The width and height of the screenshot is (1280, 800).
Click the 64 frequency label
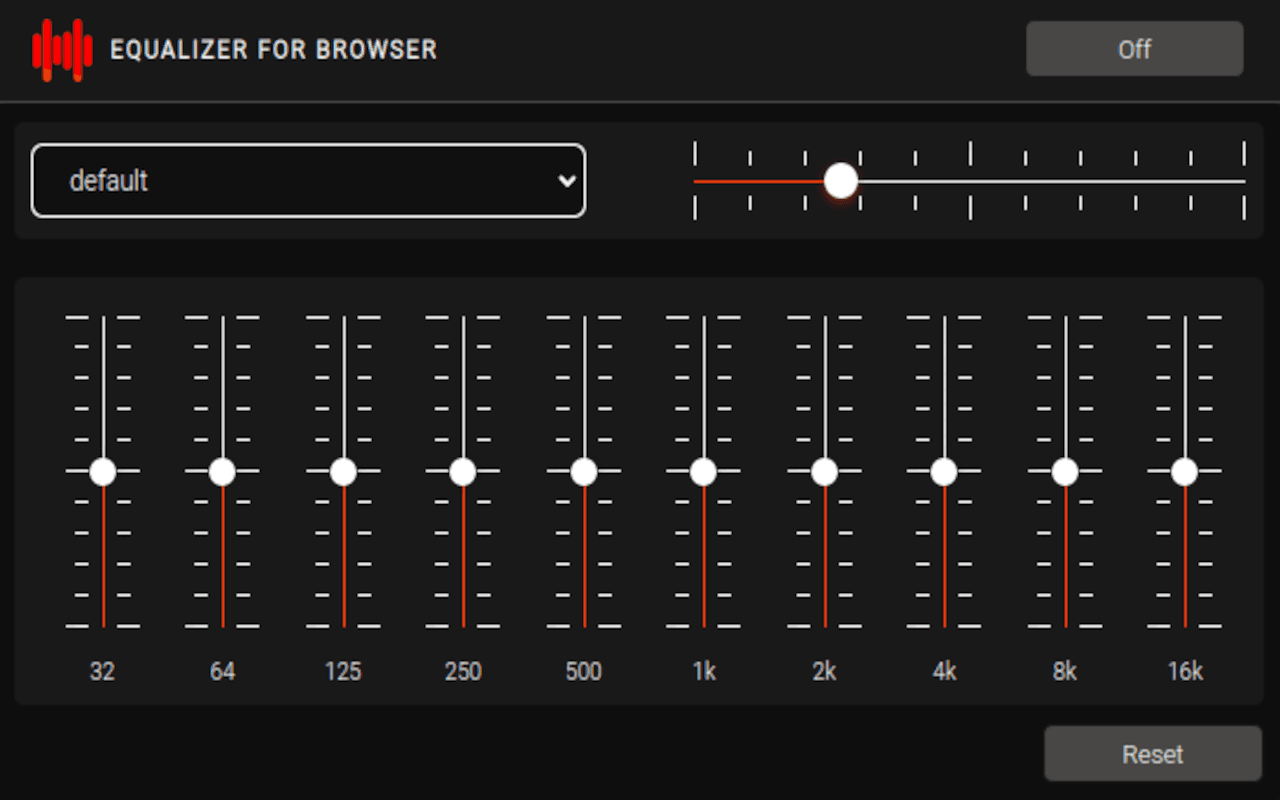coord(223,672)
